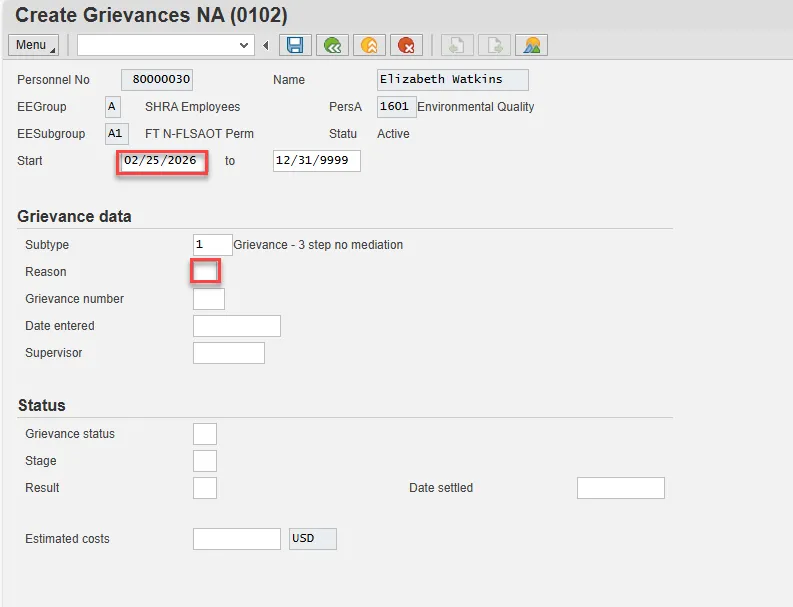Click the Save icon in toolbar
793x607 pixels.
click(x=294, y=45)
